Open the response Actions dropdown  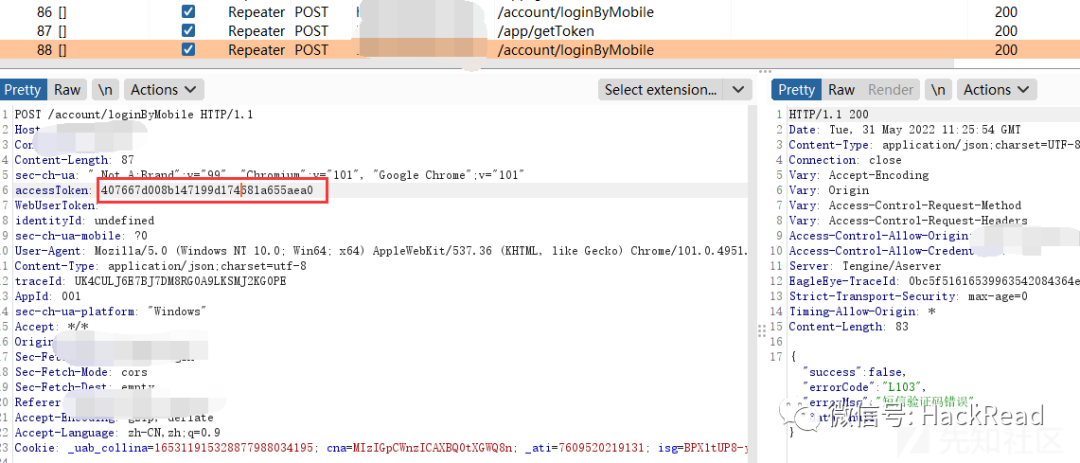click(x=997, y=90)
